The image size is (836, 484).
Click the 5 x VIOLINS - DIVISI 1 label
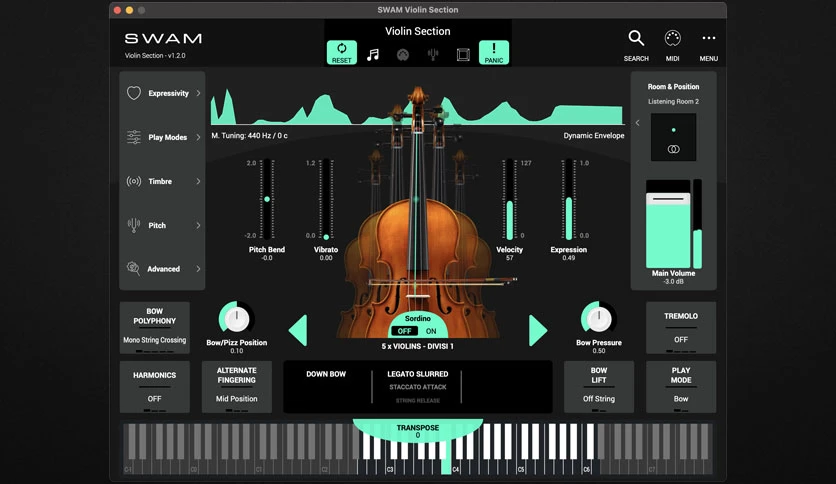tap(417, 346)
